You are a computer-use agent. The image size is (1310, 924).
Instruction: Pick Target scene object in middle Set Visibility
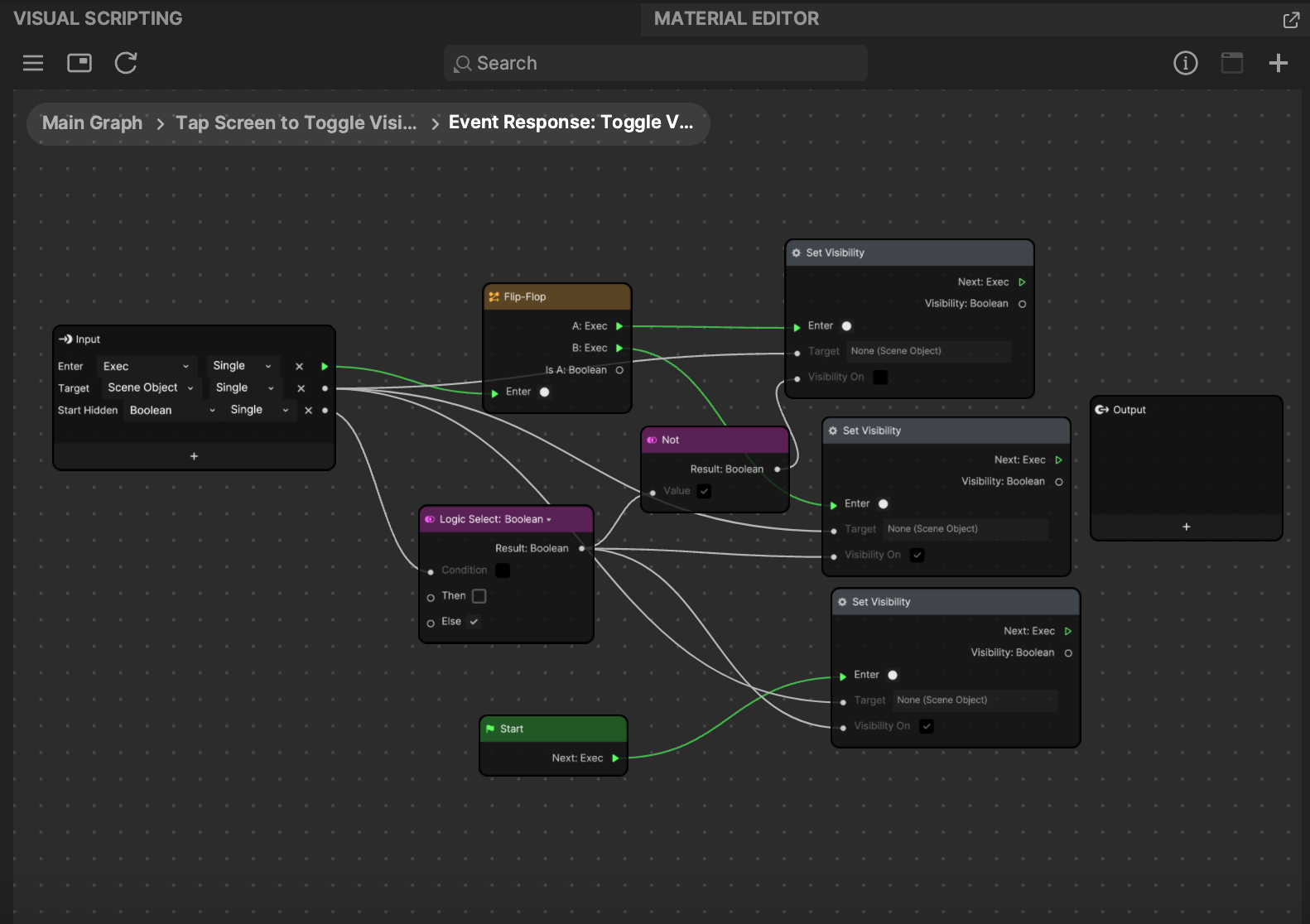965,529
